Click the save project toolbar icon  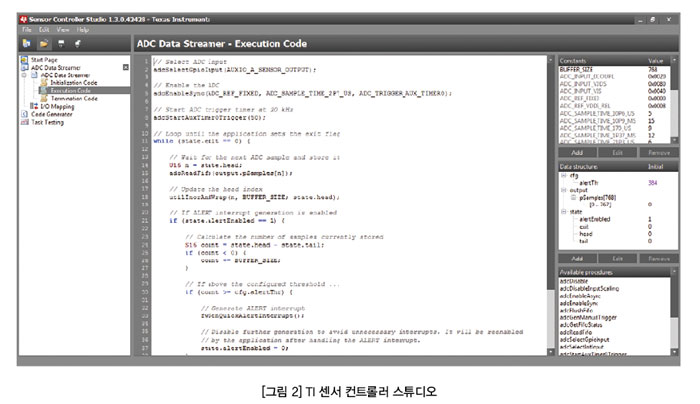pyautogui.click(x=61, y=43)
